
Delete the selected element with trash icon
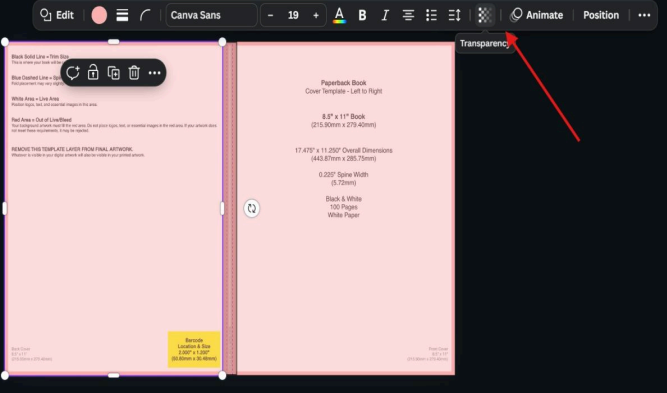click(134, 73)
